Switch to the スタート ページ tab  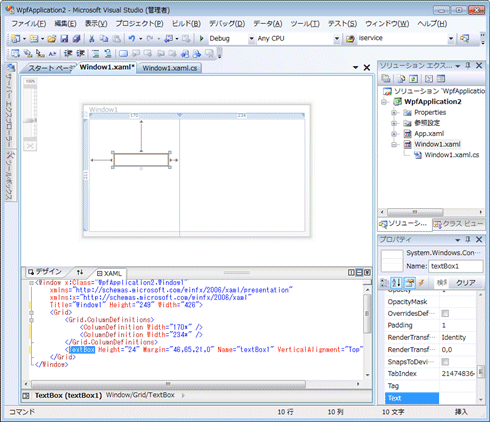pyautogui.click(x=50, y=68)
